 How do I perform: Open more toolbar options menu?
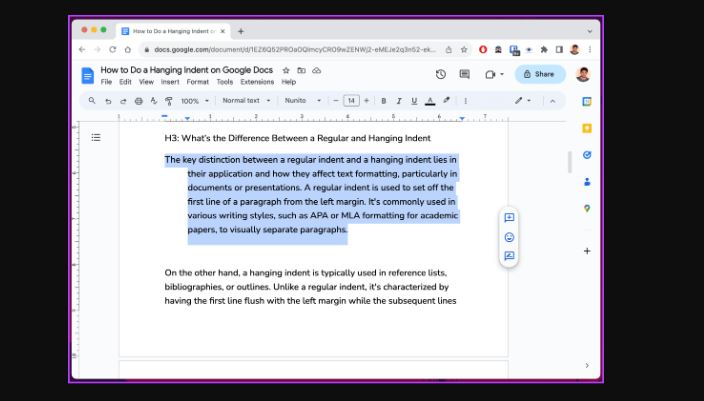[x=466, y=101]
